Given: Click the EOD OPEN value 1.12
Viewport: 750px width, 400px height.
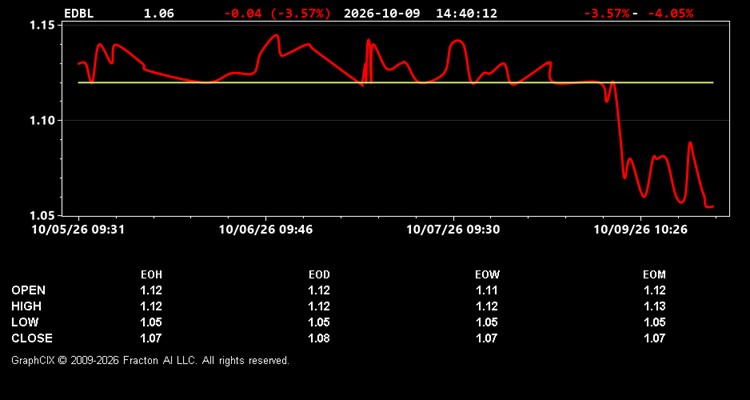Looking at the screenshot, I should pos(319,290).
